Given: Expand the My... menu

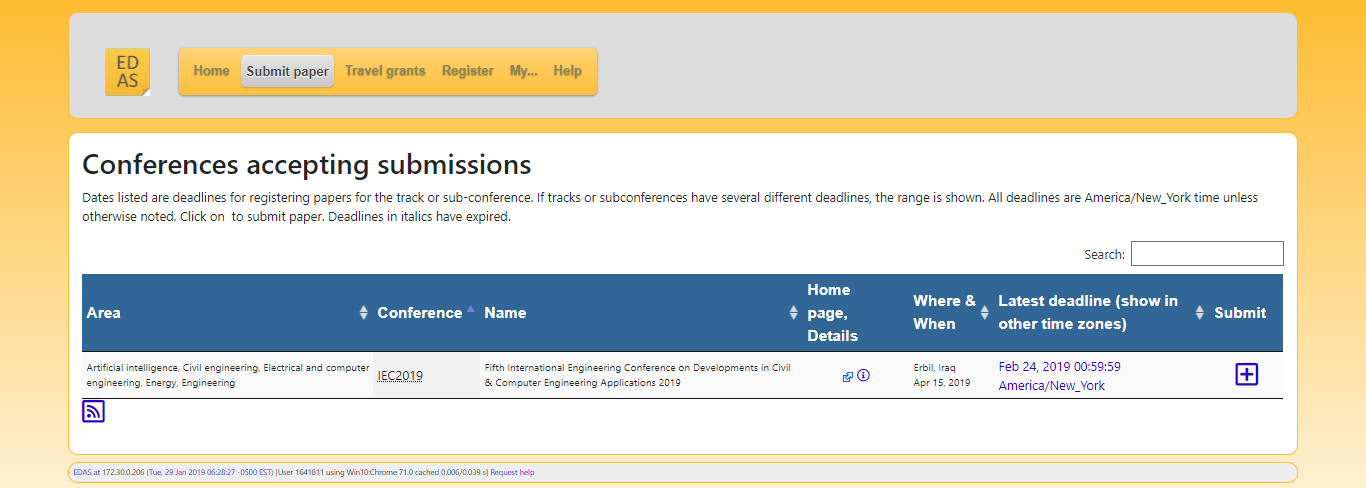Looking at the screenshot, I should click(x=523, y=71).
